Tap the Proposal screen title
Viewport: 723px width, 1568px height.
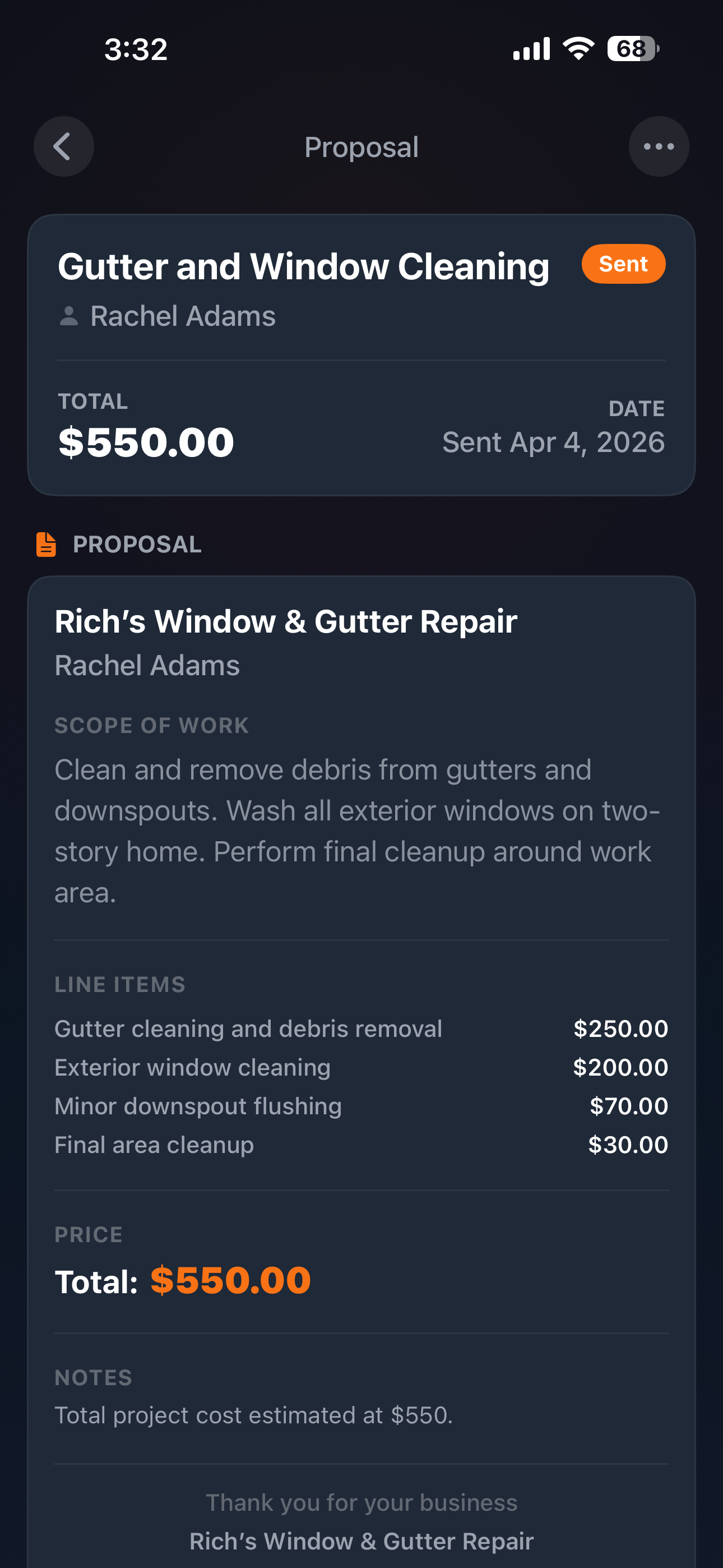pyautogui.click(x=361, y=147)
